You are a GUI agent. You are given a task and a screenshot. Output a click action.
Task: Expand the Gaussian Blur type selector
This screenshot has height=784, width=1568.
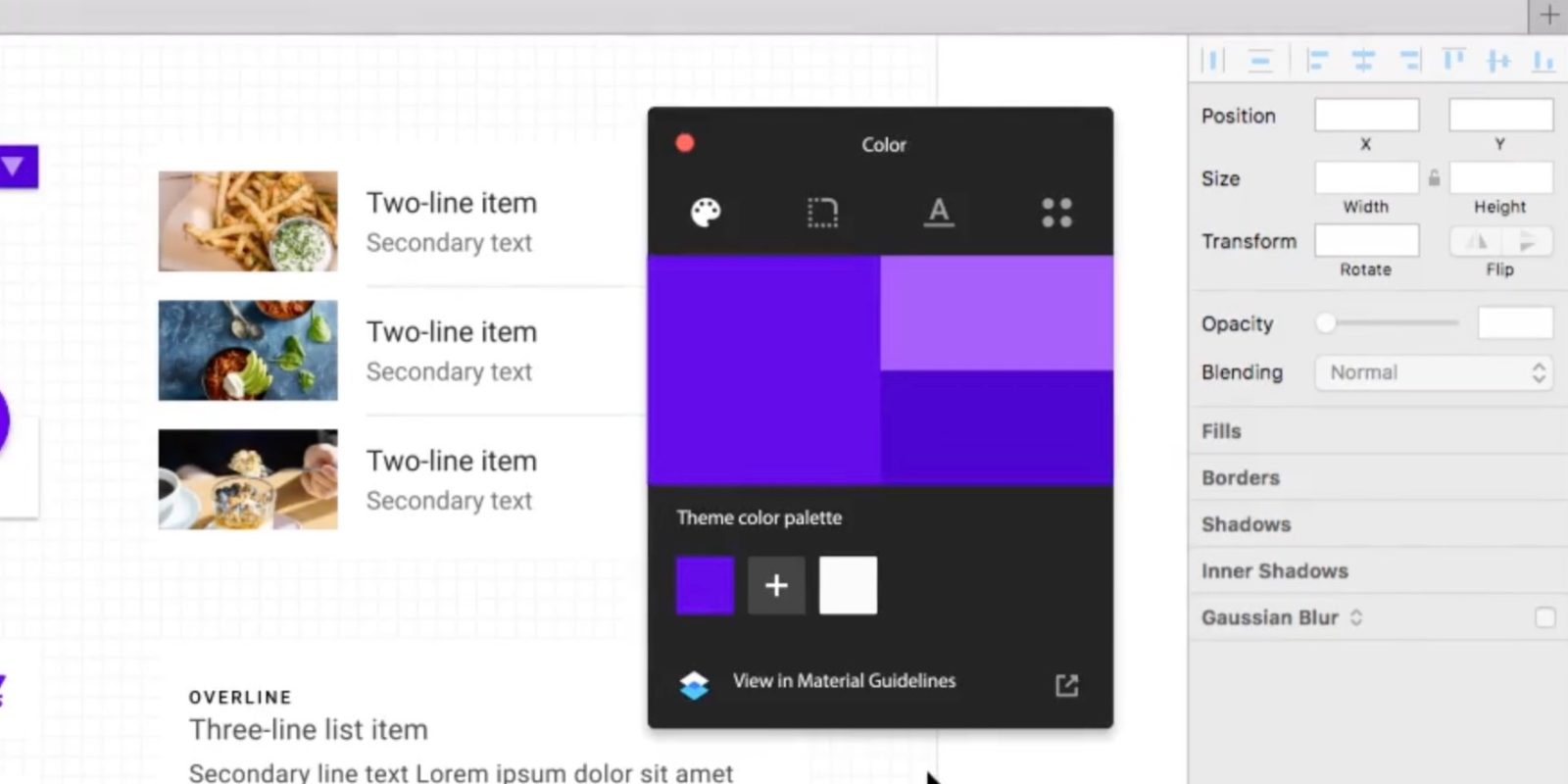(1356, 617)
